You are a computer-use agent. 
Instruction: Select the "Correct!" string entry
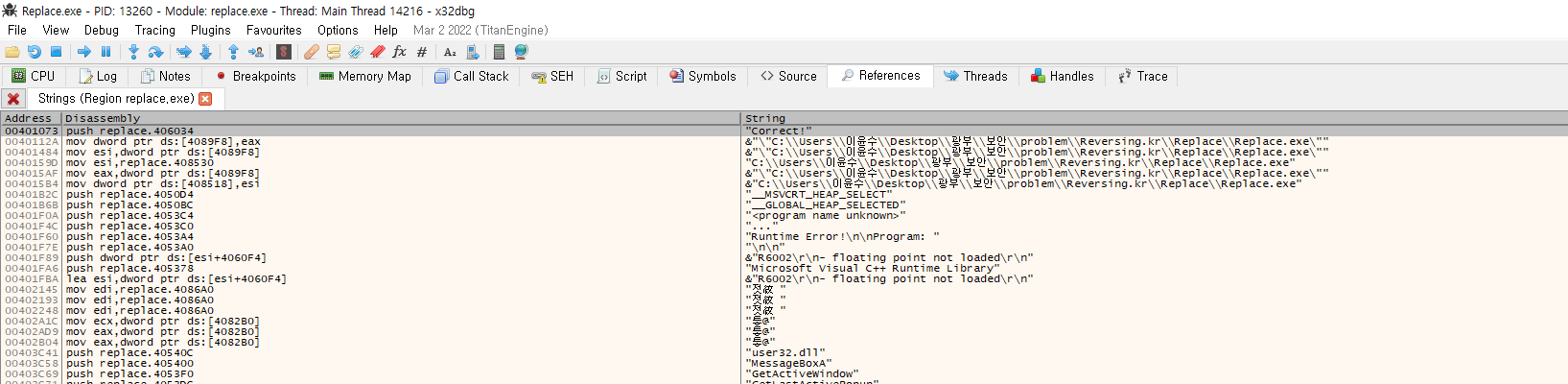[779, 131]
